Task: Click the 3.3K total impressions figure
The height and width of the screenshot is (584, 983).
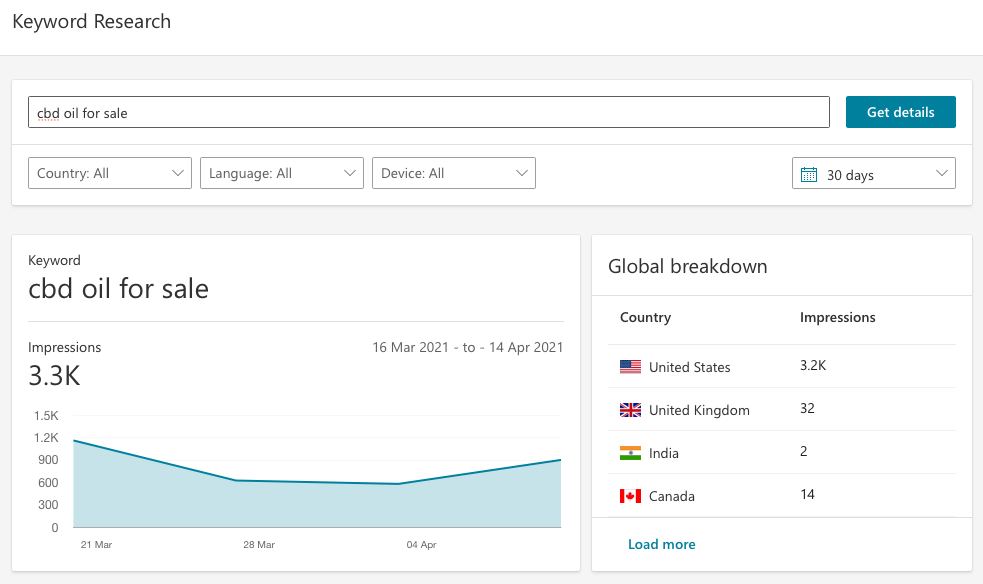Action: click(54, 376)
